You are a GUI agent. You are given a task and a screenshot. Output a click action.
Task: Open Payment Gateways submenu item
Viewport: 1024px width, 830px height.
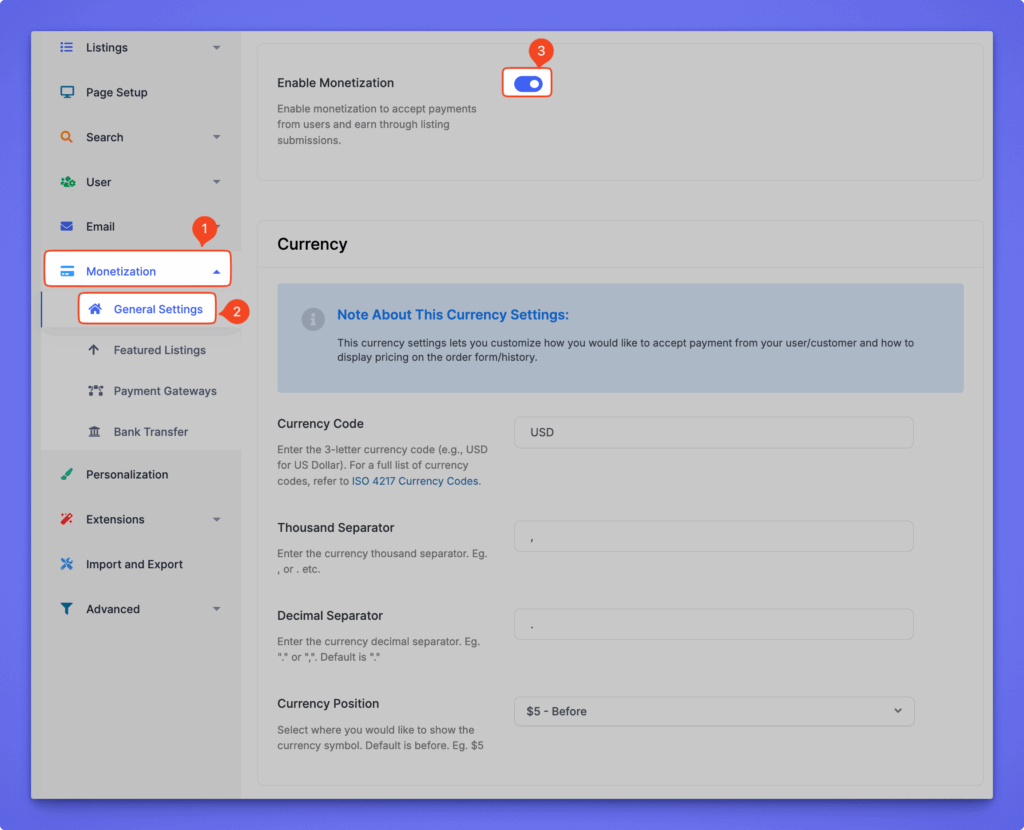[x=165, y=391]
